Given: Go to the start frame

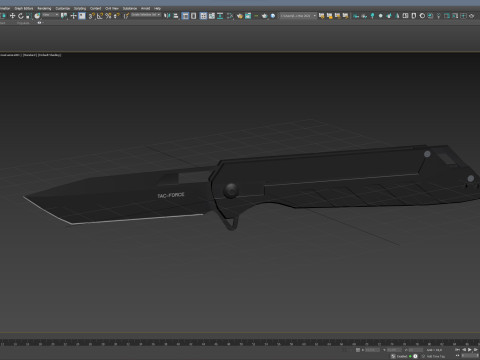Looking at the screenshot, I should (457, 350).
